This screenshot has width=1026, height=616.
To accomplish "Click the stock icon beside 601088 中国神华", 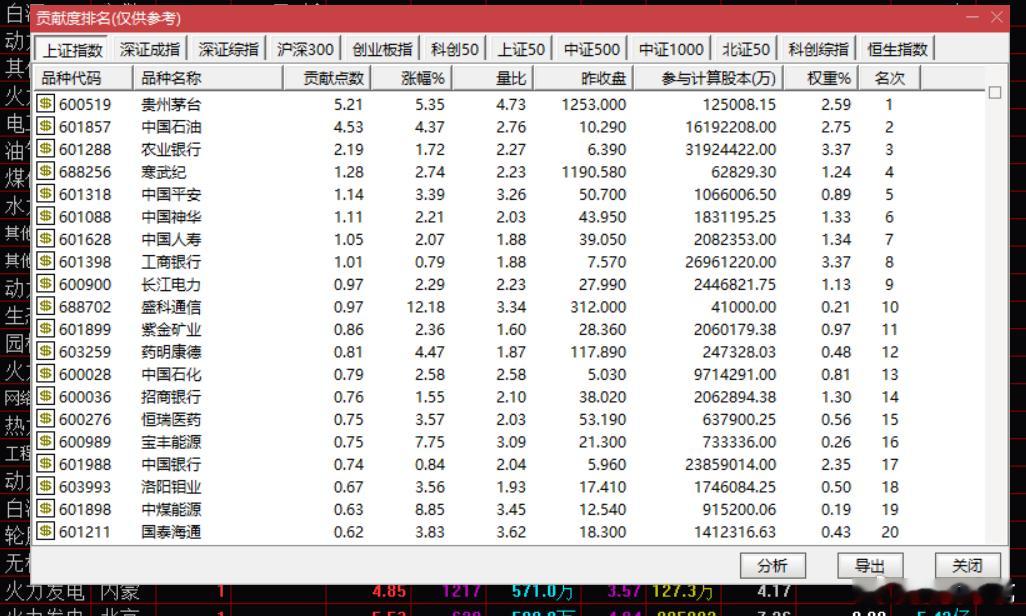I will pos(45,216).
